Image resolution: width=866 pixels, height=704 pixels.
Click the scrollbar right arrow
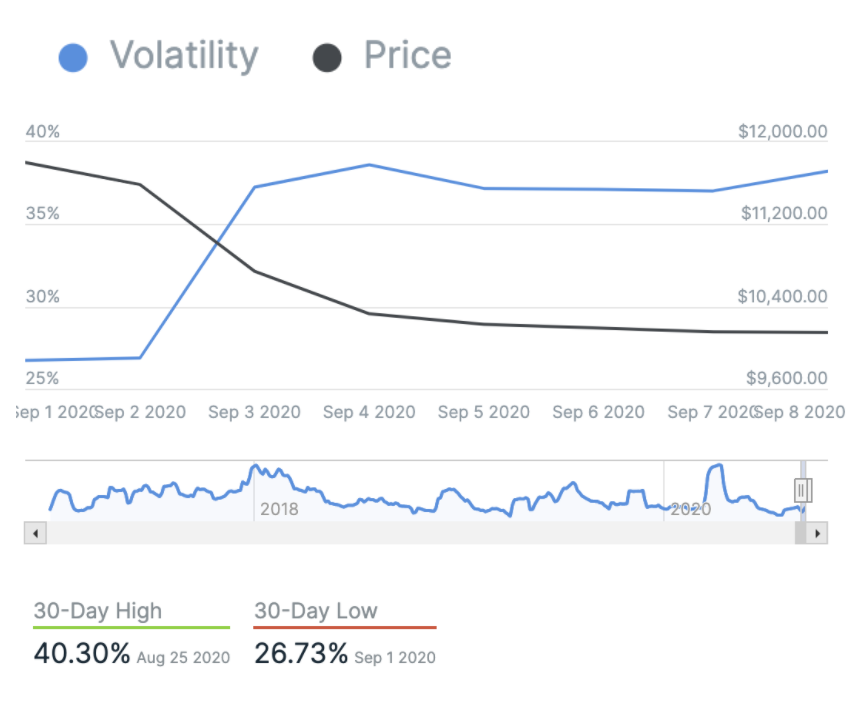819,534
